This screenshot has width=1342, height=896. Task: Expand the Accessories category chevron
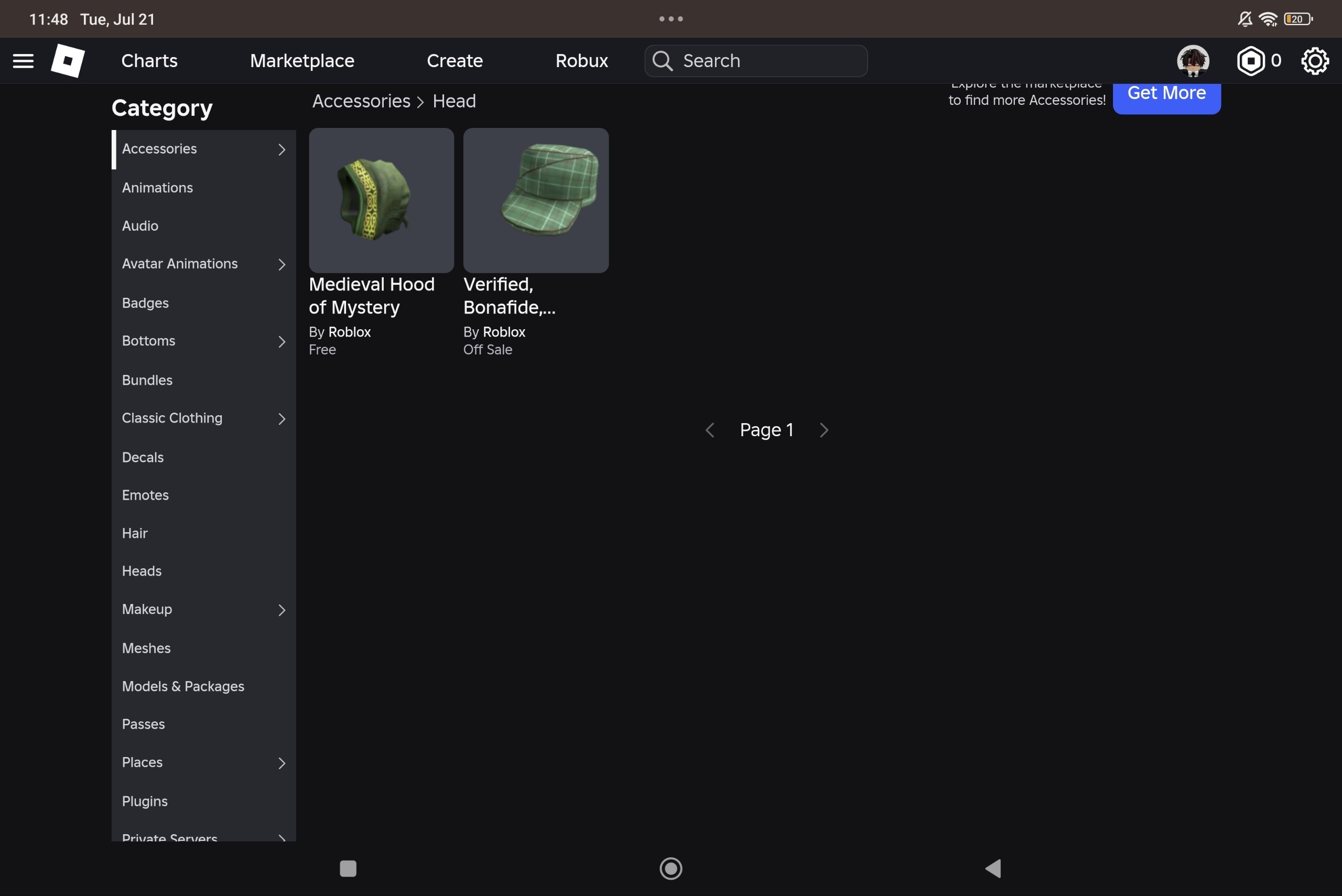(x=282, y=150)
